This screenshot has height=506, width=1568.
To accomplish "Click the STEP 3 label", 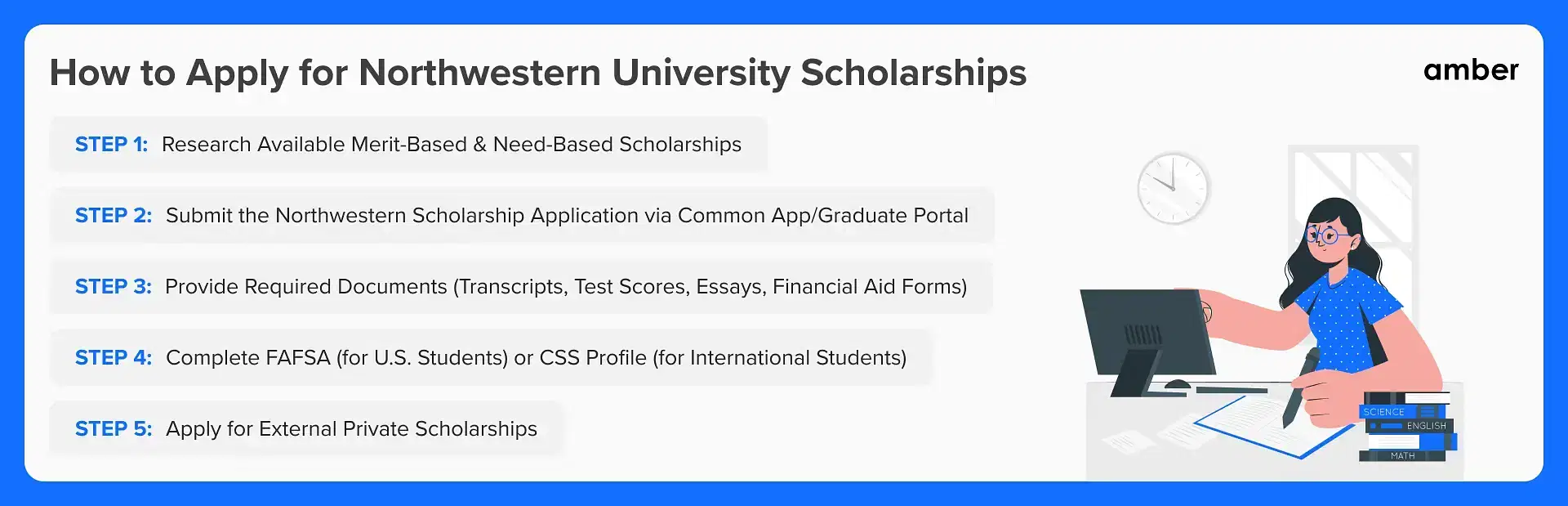I will pos(114,287).
